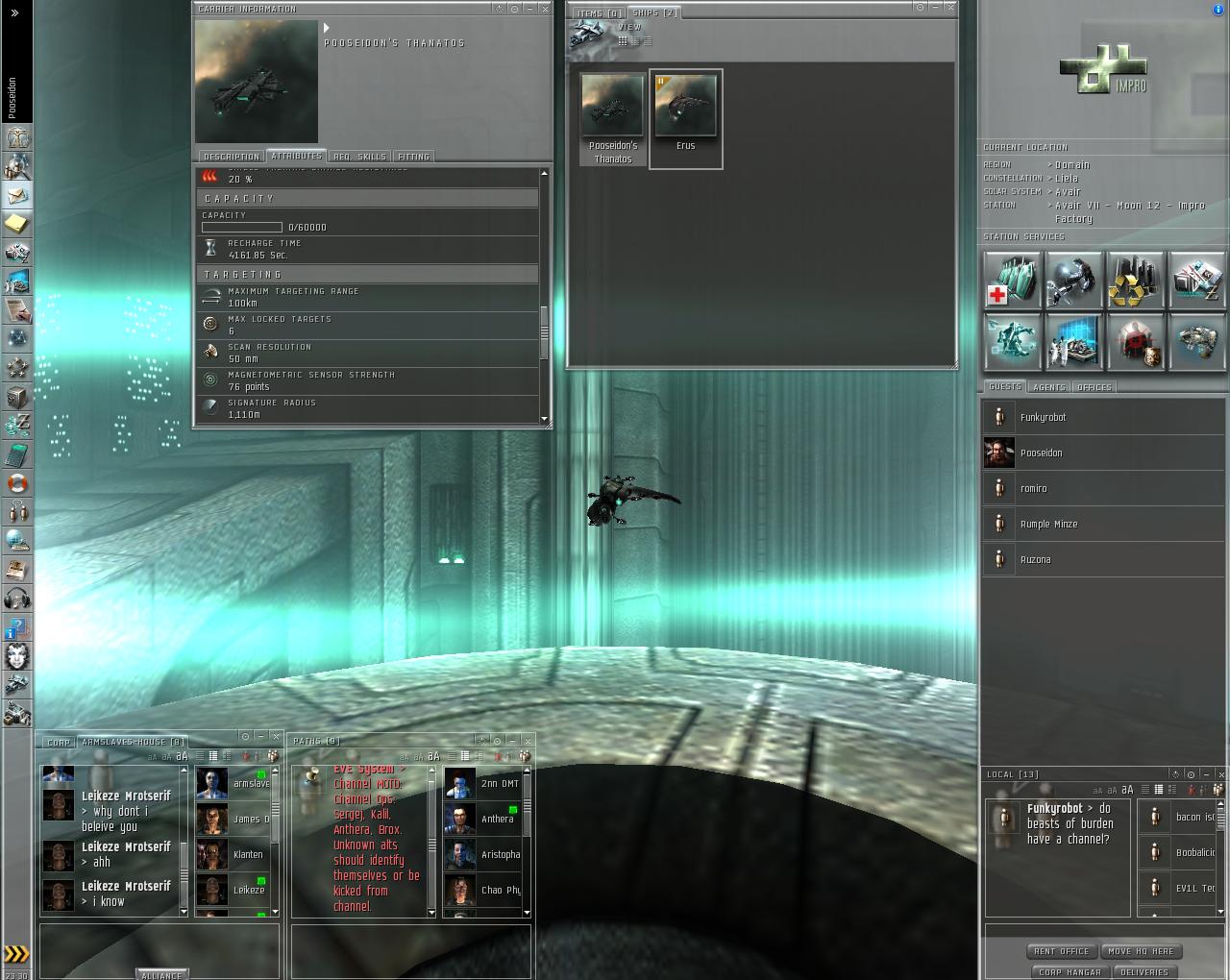Click the lifebuoy help icon
The width and height of the screenshot is (1230, 980).
tap(17, 483)
